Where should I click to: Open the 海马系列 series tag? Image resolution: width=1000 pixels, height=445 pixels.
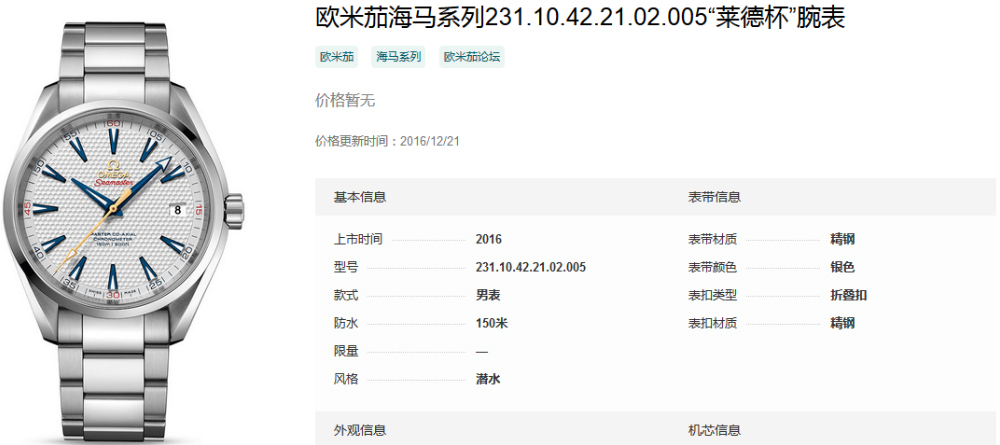pos(399,57)
